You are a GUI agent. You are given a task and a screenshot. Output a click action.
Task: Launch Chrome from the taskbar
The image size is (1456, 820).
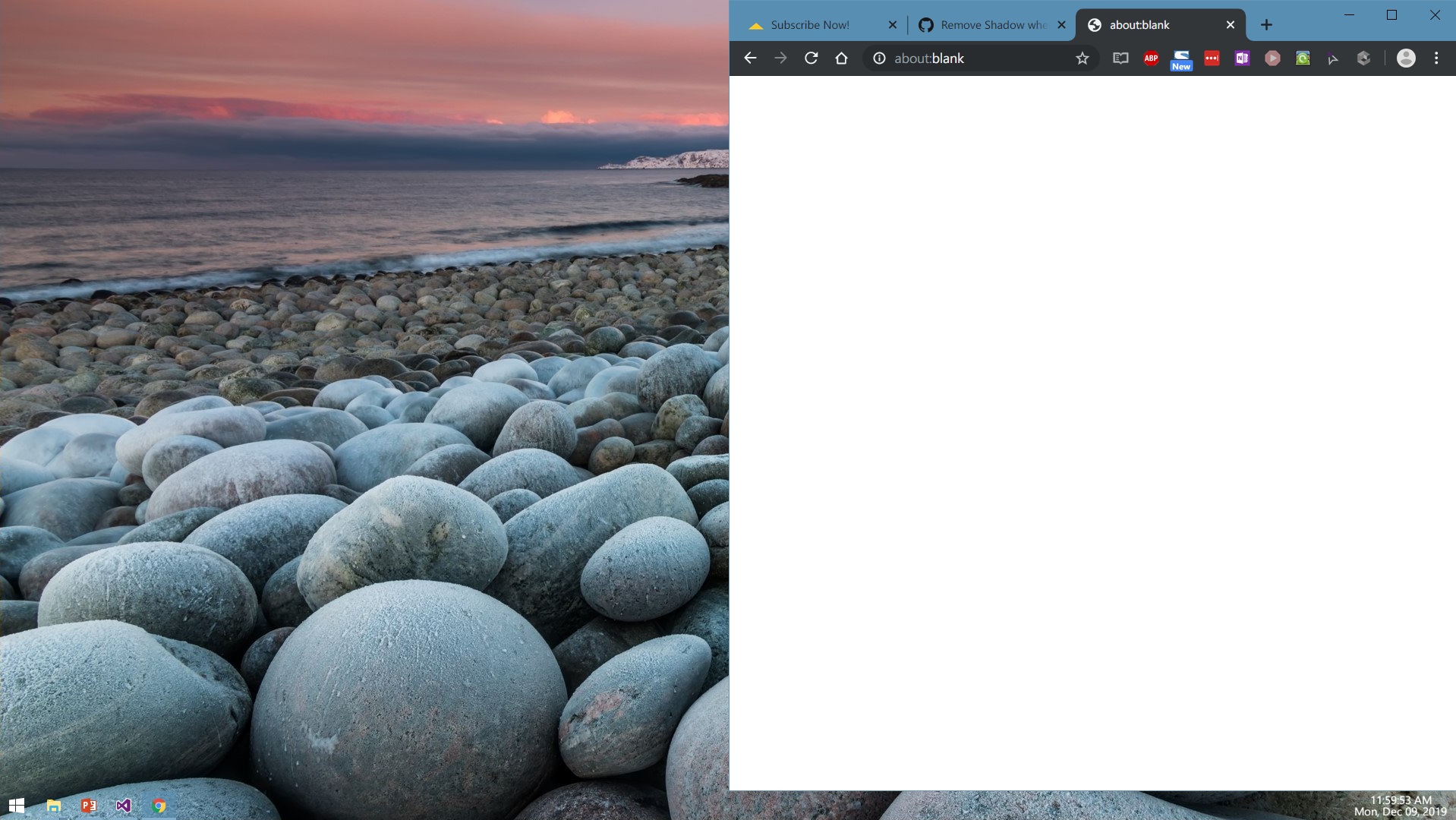159,806
